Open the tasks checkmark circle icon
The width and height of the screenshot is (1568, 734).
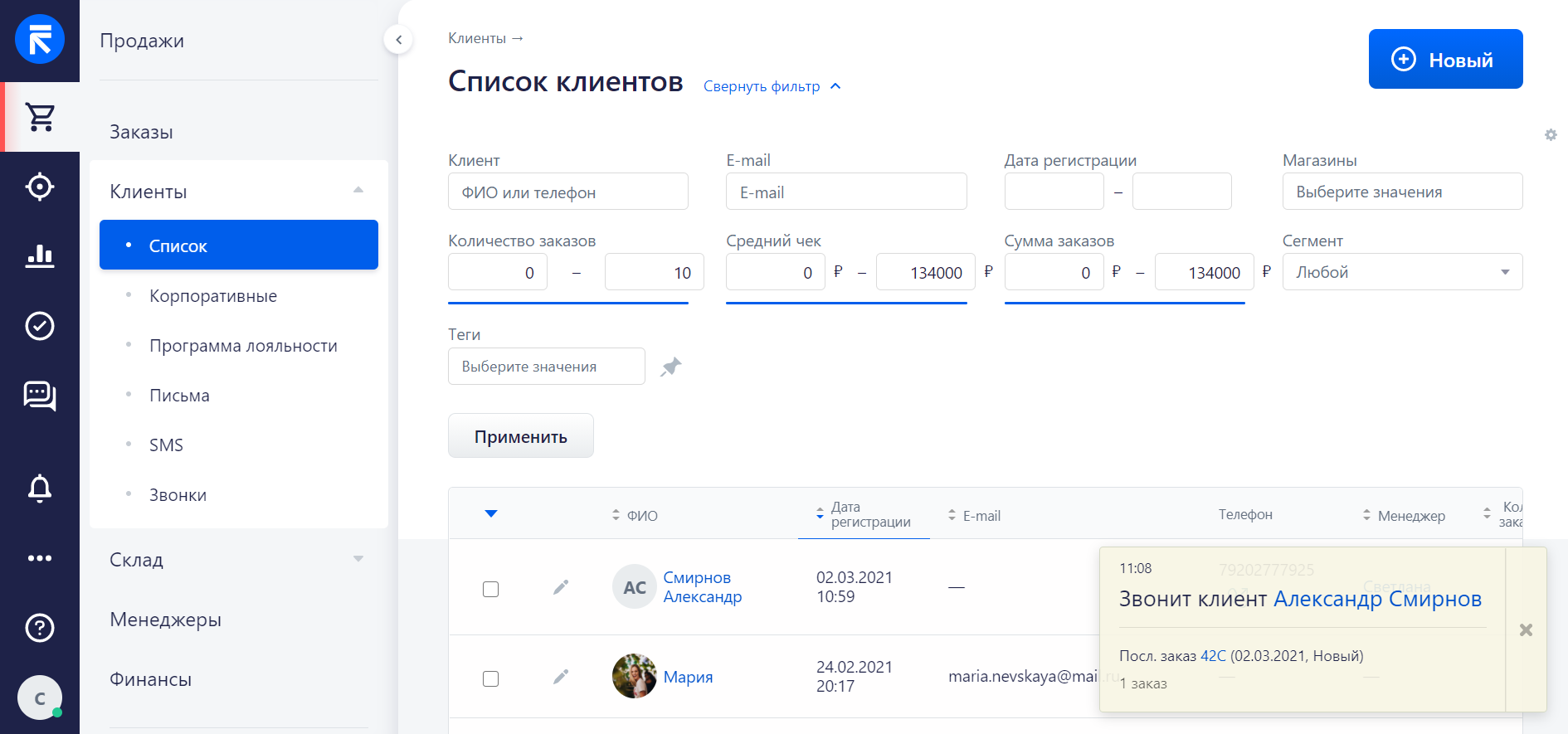coord(40,326)
